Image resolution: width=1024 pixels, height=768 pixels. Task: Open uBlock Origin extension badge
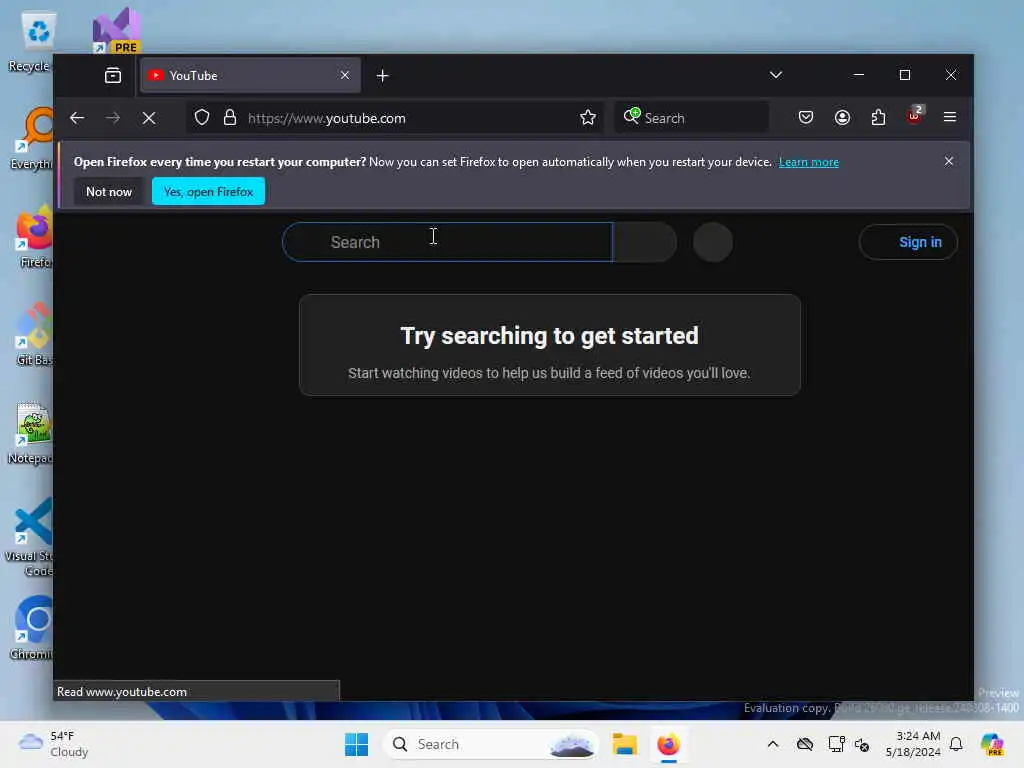pyautogui.click(x=914, y=116)
